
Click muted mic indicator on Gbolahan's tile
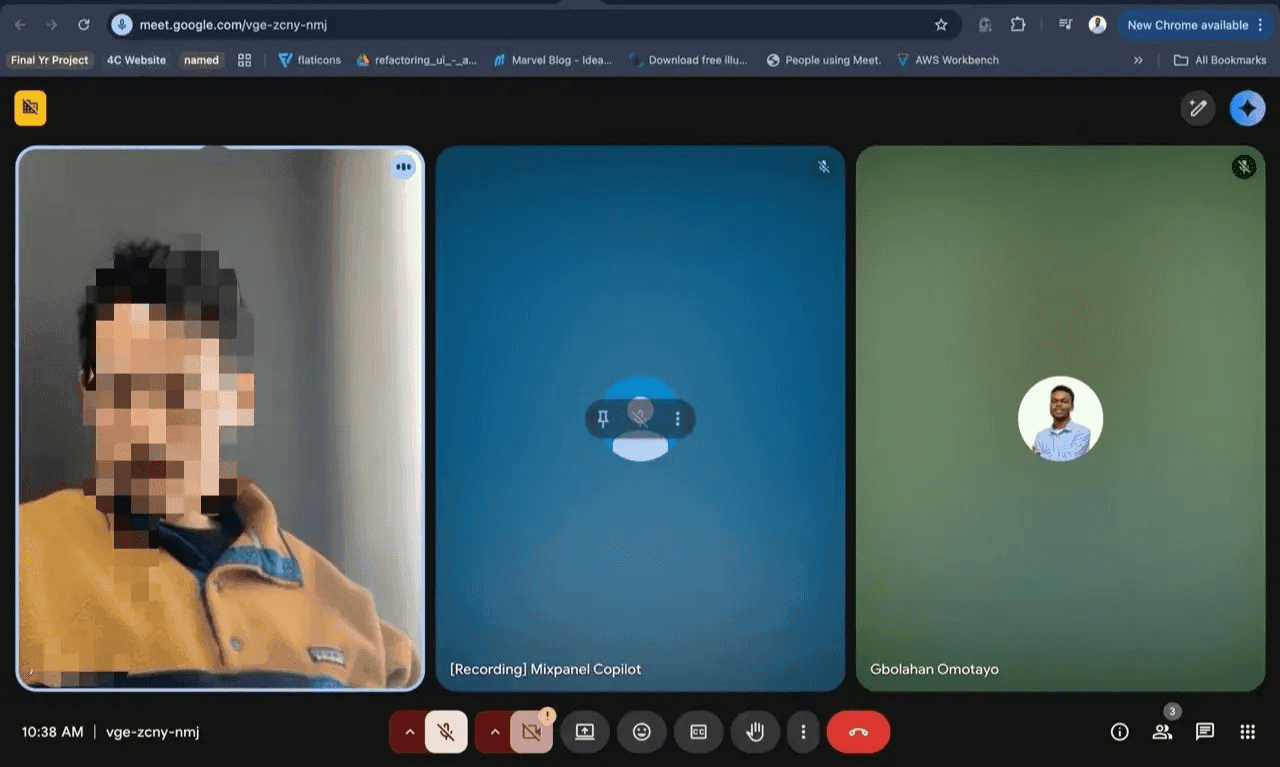1243,167
